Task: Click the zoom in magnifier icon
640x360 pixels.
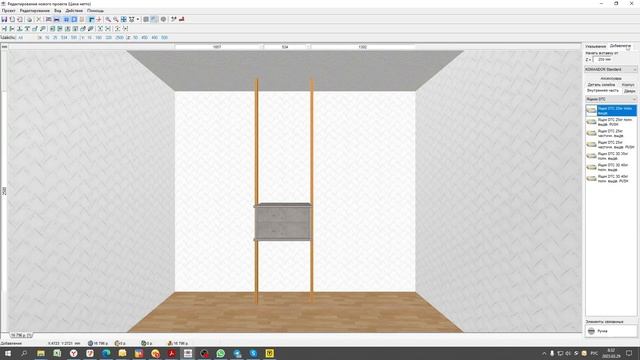Action: (108, 19)
